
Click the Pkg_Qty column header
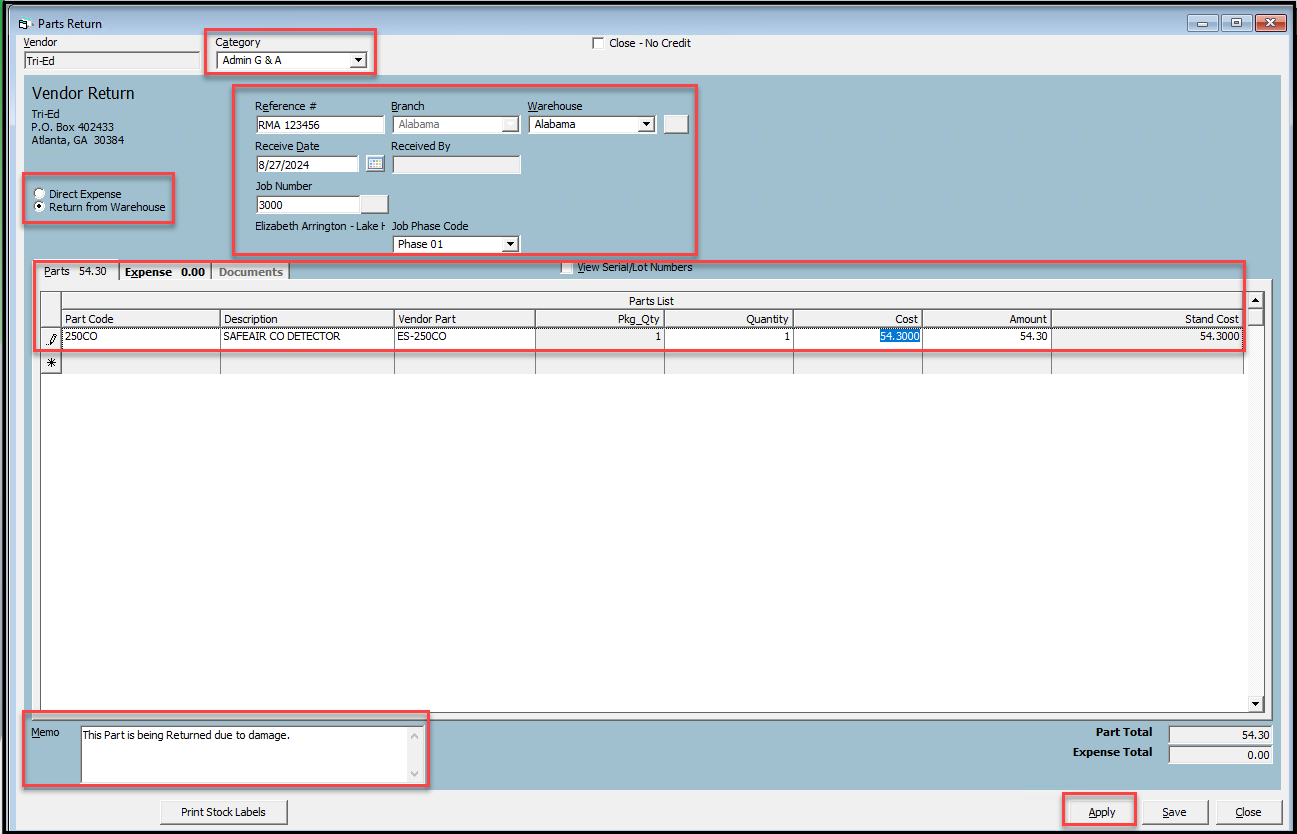600,318
